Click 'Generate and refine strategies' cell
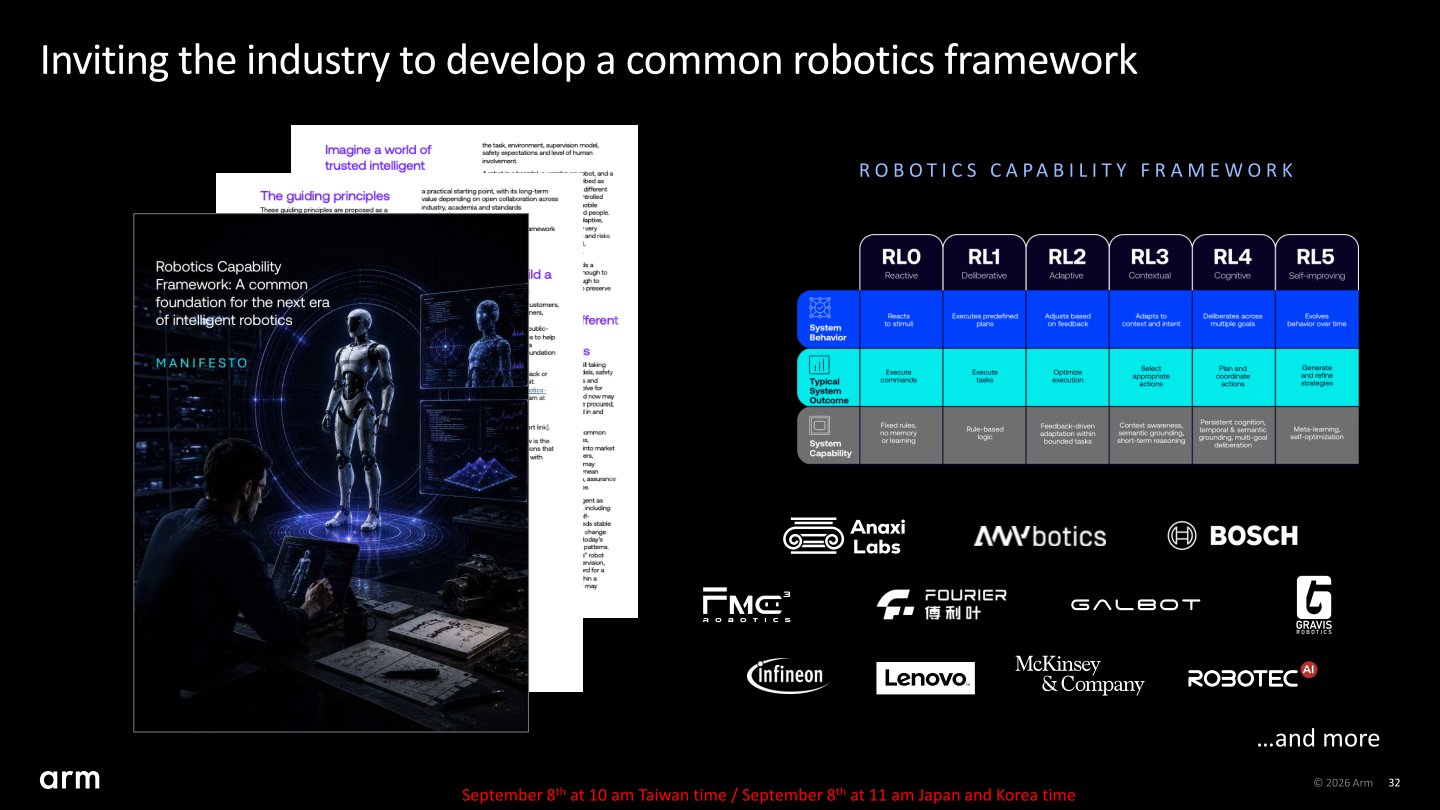Screen dimensions: 1440x810 [x=1316, y=377]
